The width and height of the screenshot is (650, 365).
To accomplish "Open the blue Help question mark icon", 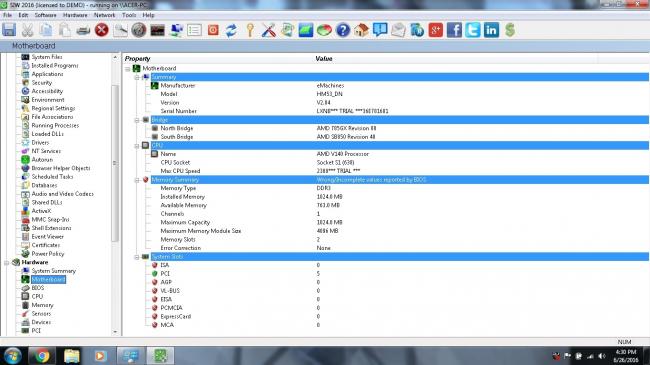I will [x=343, y=30].
